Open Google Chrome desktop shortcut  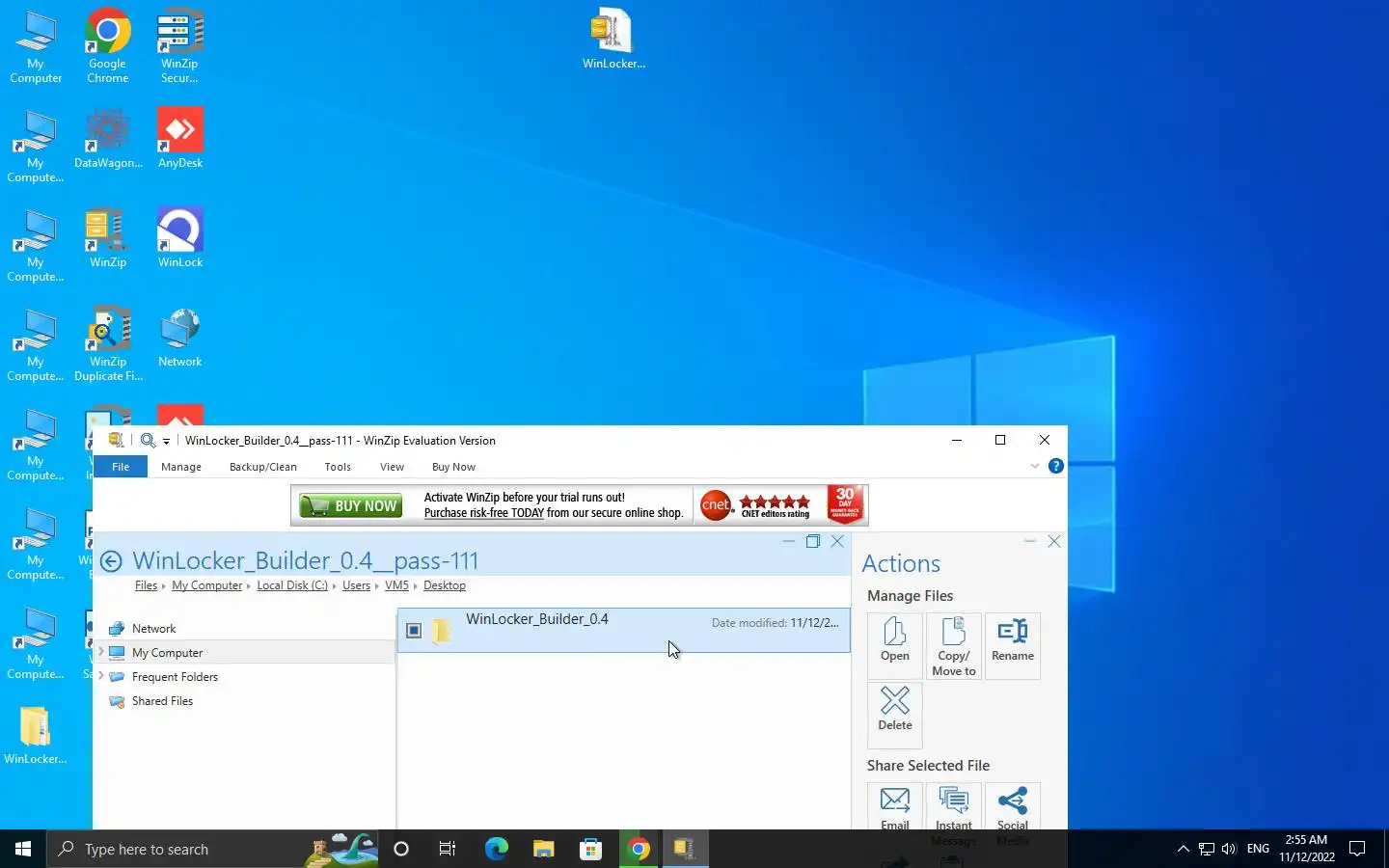[x=107, y=46]
